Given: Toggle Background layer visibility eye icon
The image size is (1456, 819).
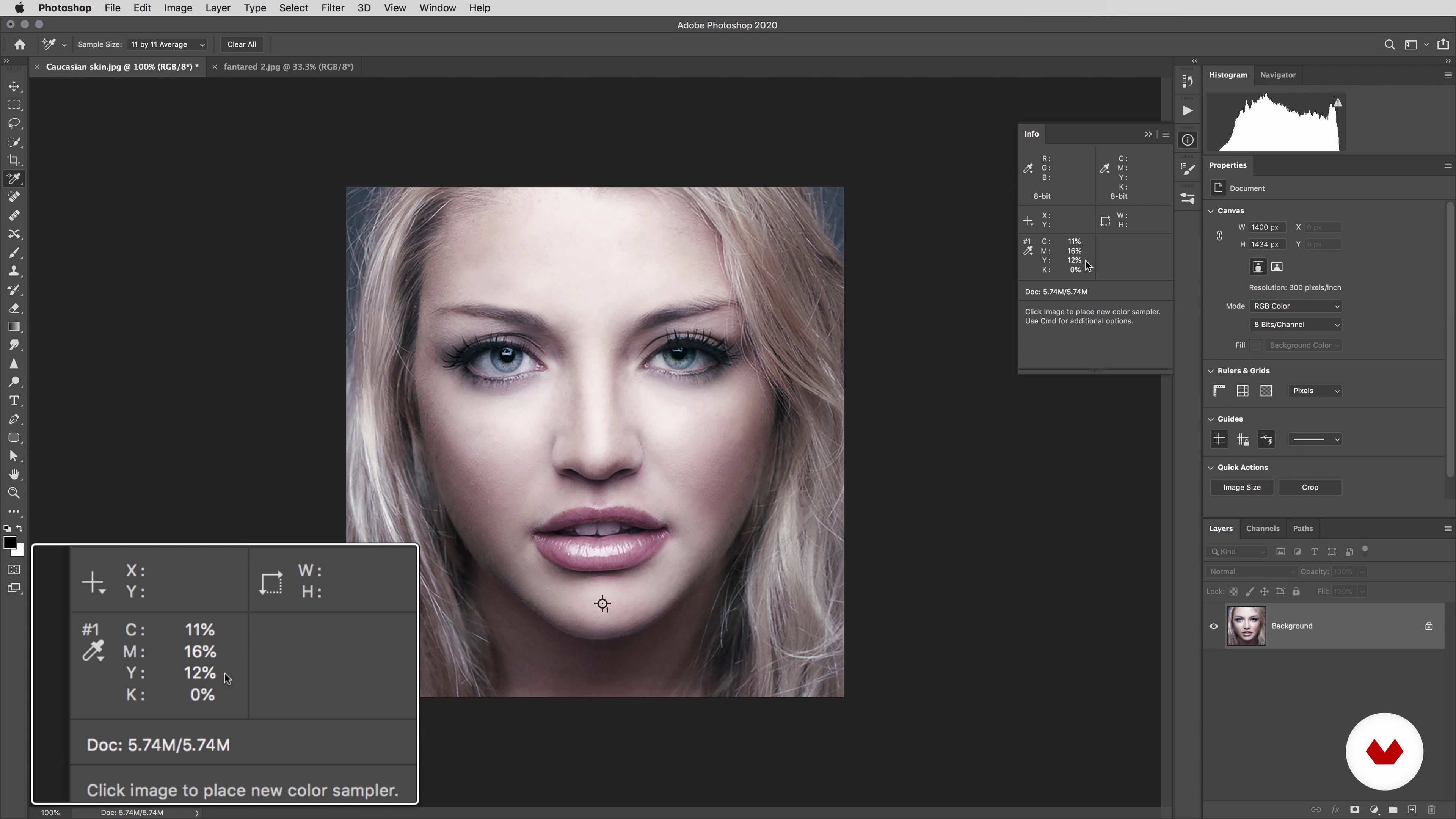Looking at the screenshot, I should [x=1214, y=625].
